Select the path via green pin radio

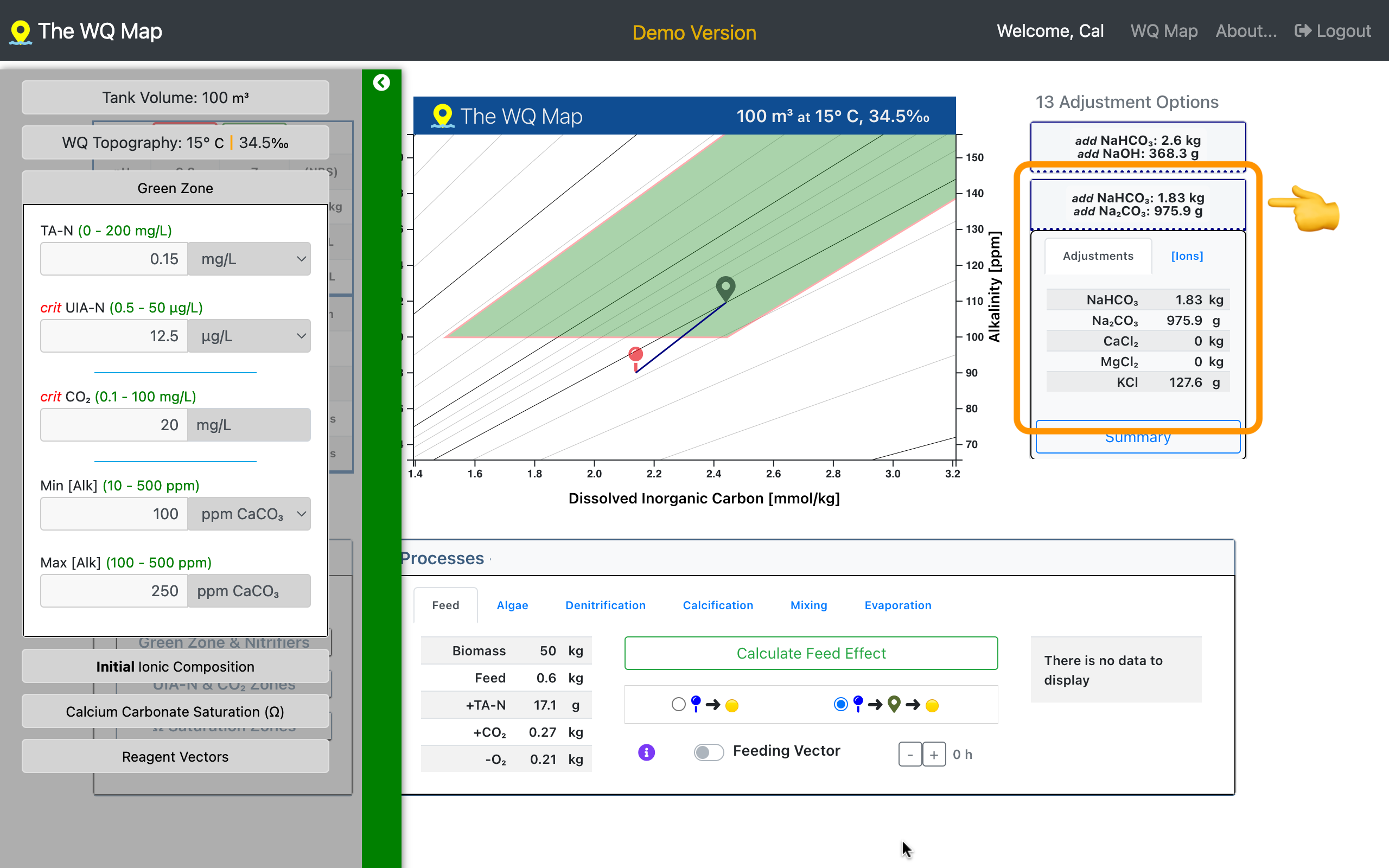click(x=840, y=704)
